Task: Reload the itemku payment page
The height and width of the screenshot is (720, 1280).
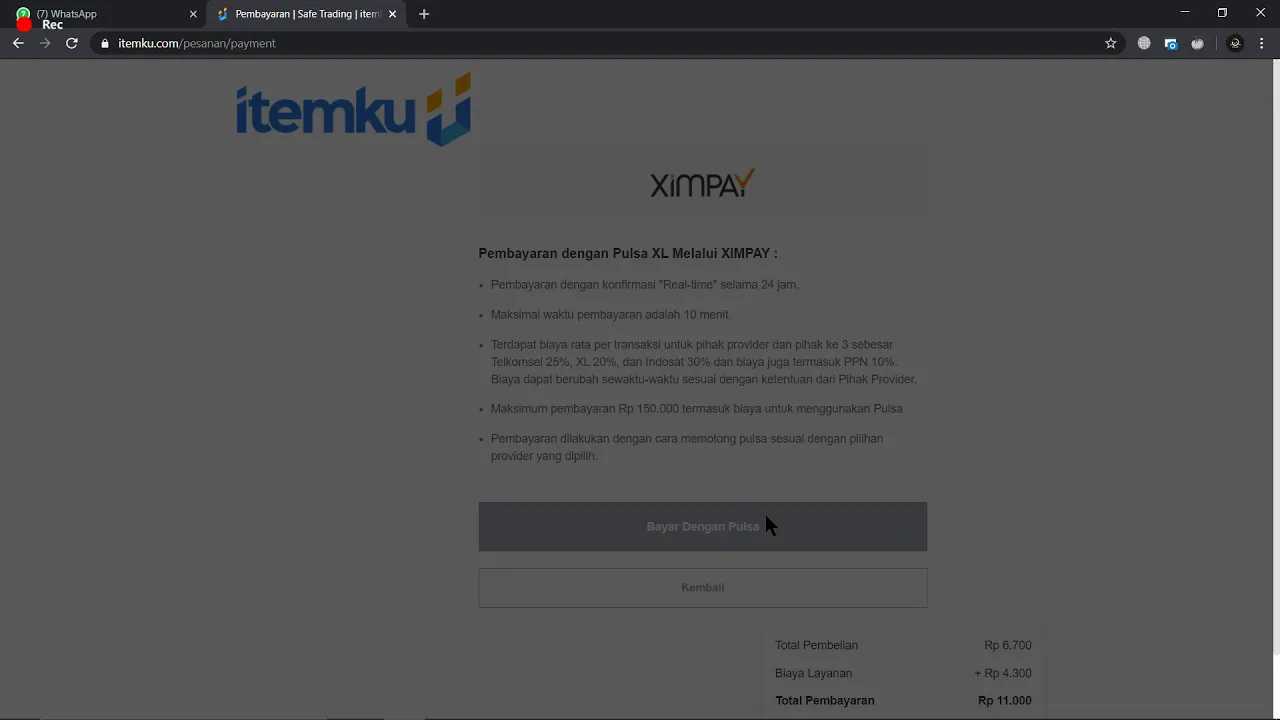Action: [x=72, y=43]
